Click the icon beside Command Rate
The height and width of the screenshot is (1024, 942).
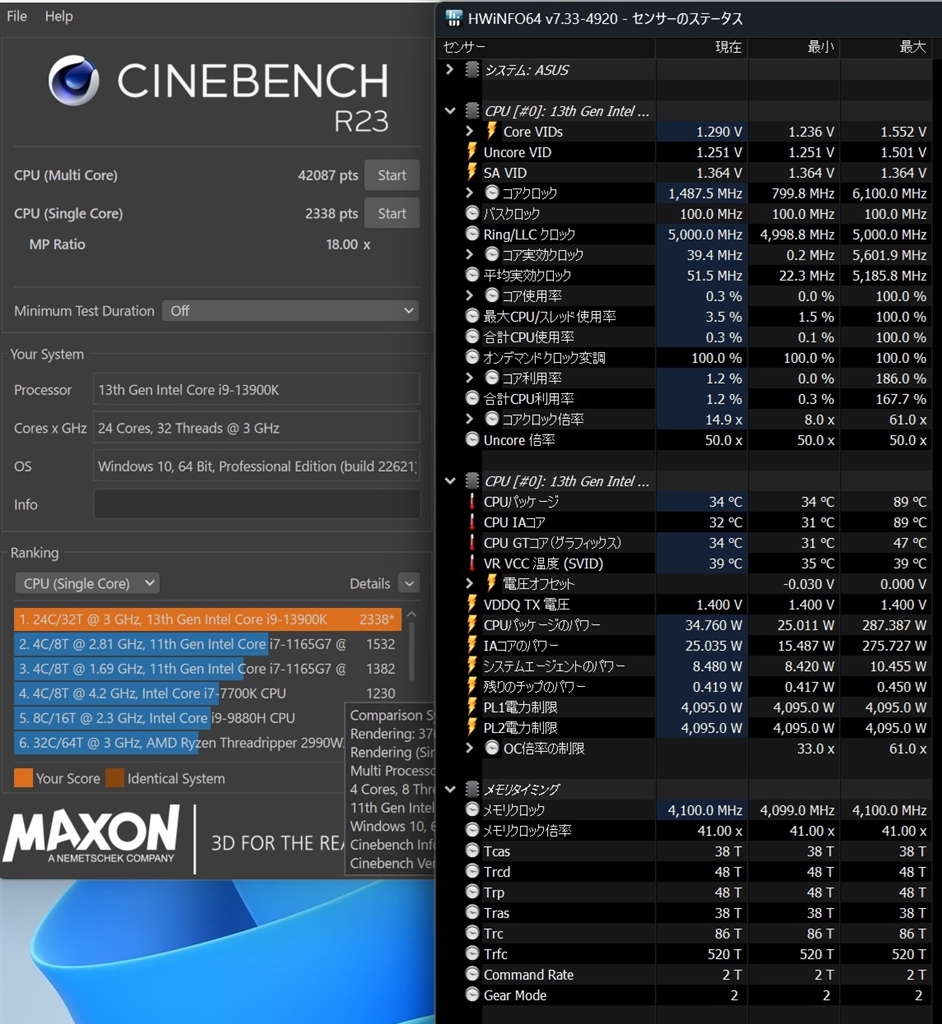coord(472,974)
